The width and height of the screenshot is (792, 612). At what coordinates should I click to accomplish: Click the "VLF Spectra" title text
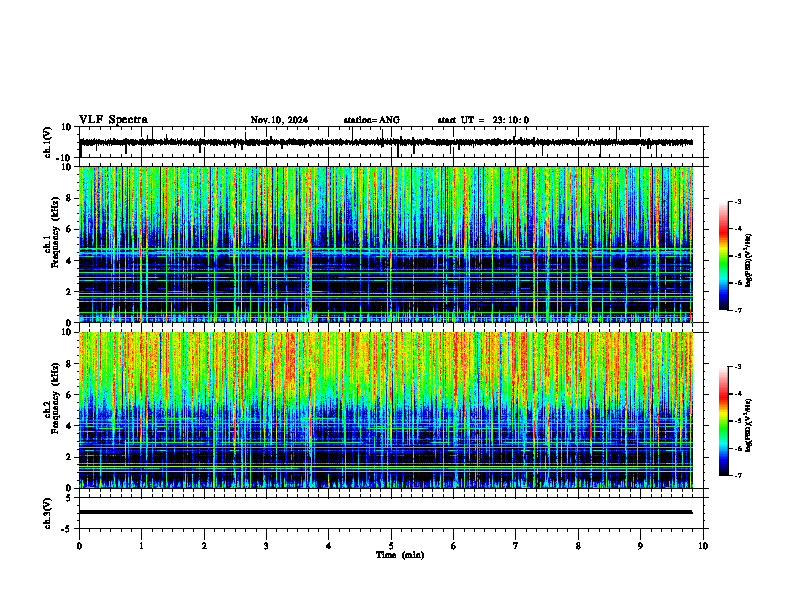click(113, 120)
